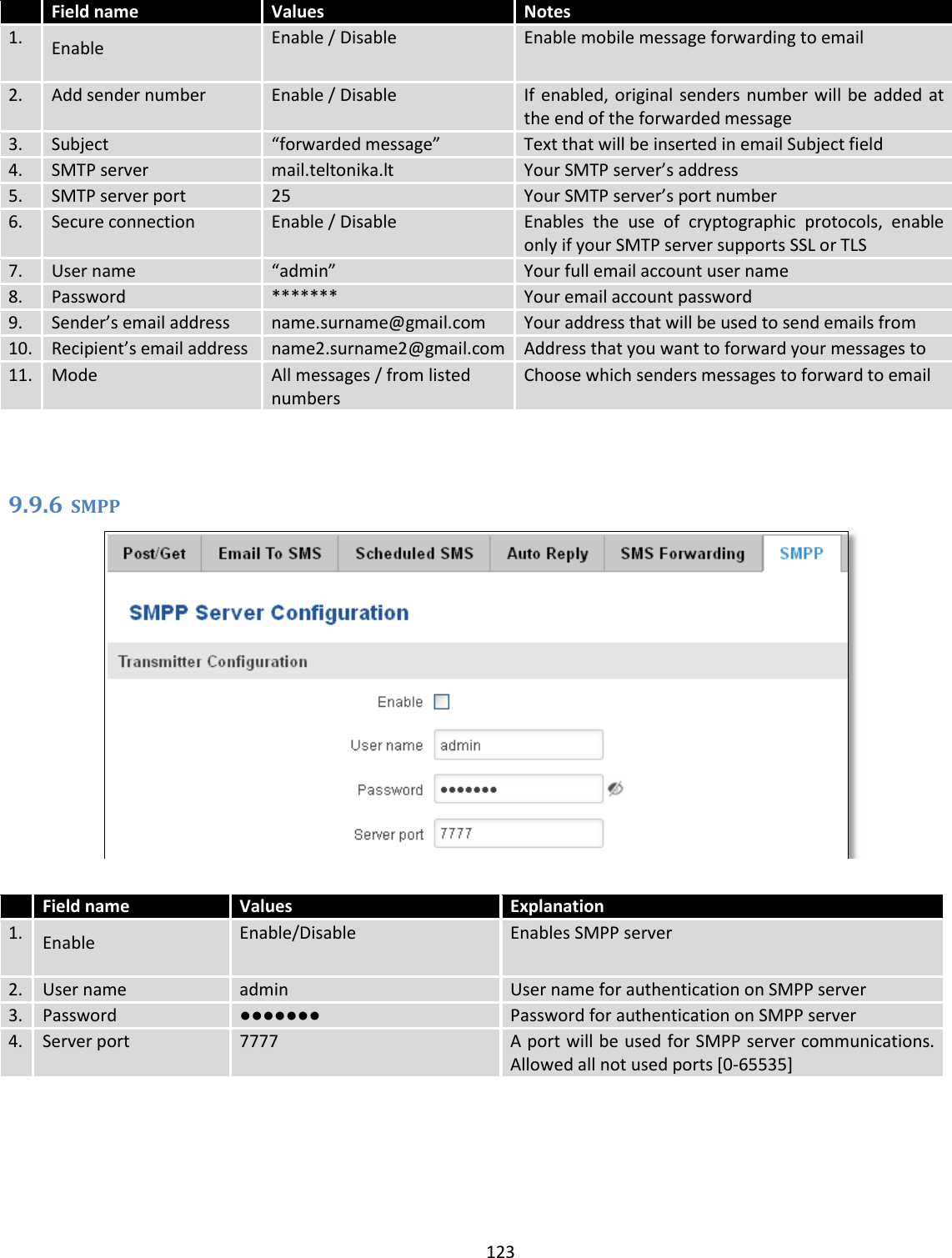Click the User name input field

(519, 745)
